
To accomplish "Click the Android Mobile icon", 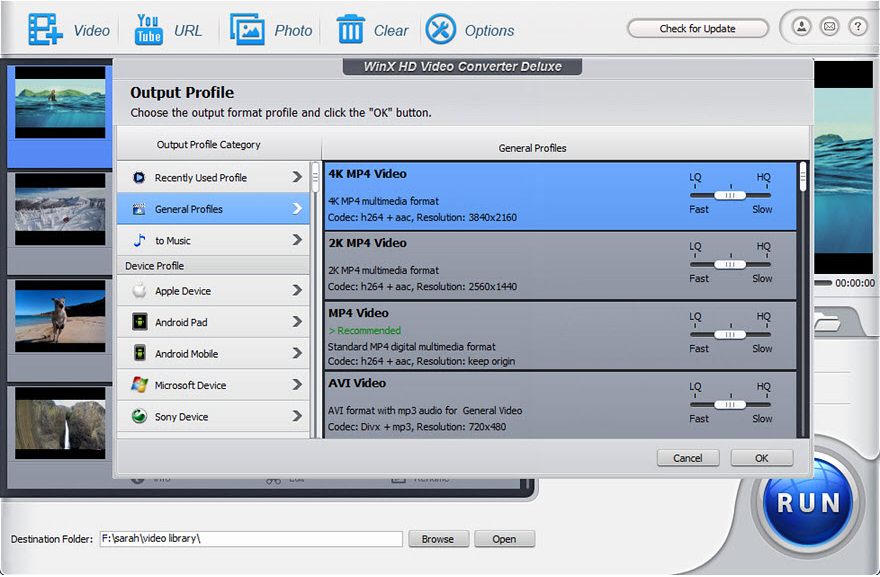I will [139, 353].
